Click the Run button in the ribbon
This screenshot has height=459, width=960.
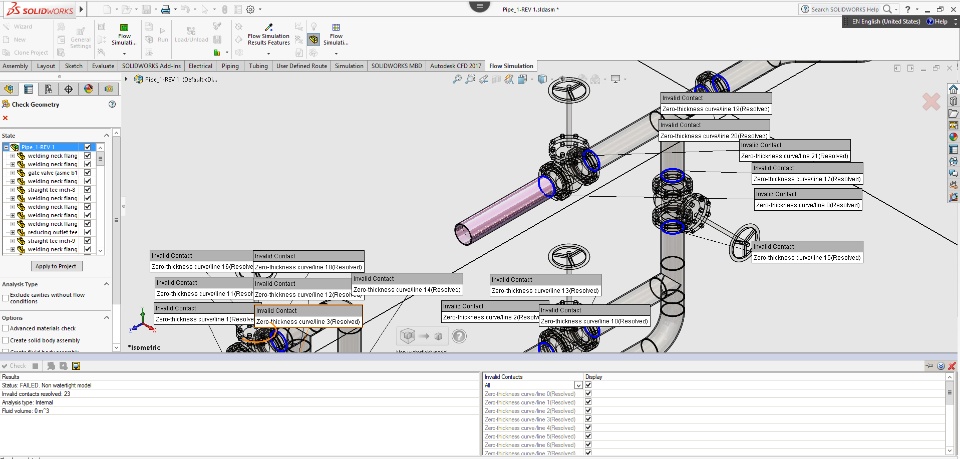pos(162,34)
